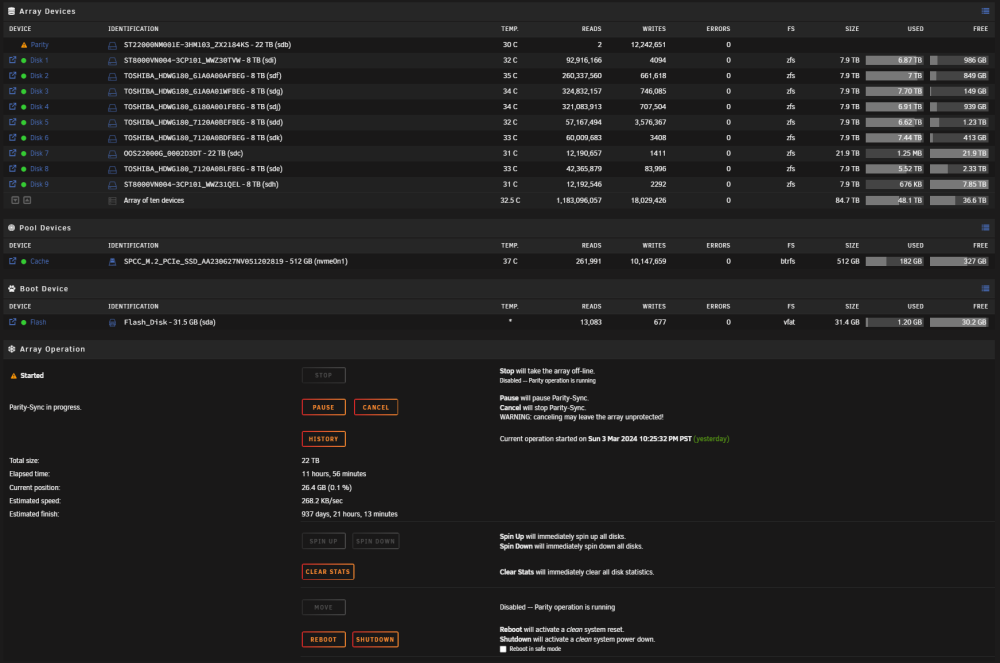The width and height of the screenshot is (1000, 663).
Task: Click the TOSHIBA_HDWG180_61A0A00AFBEG disk identification
Action: click(203, 75)
